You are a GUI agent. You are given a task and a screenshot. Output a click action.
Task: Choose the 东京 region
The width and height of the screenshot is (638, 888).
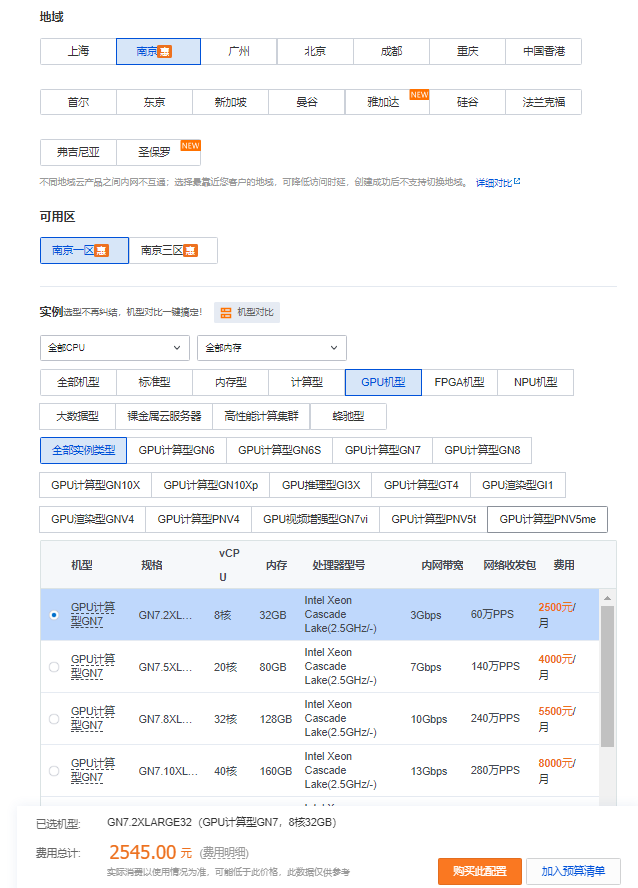155,103
